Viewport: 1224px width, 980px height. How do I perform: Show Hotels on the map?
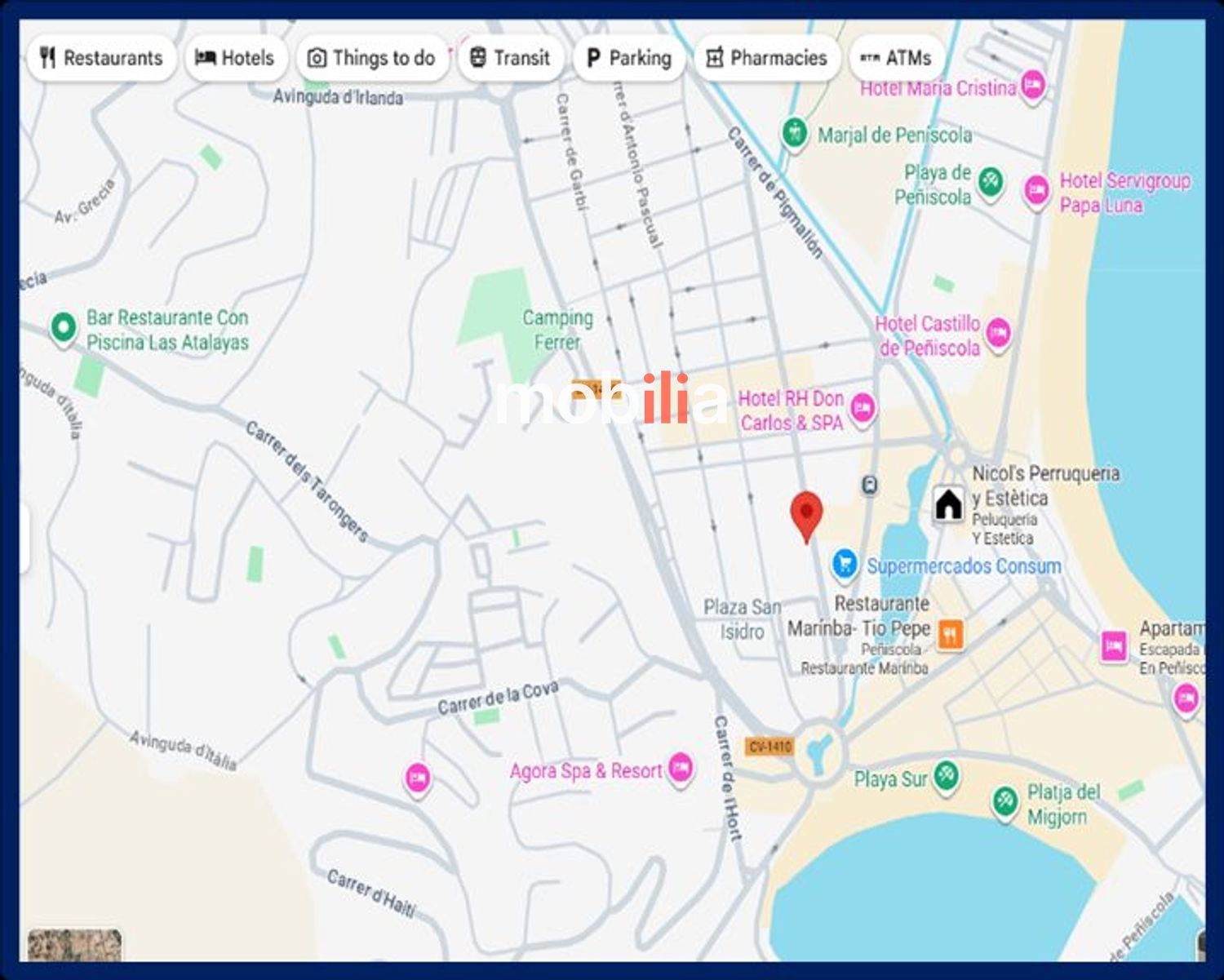(235, 58)
